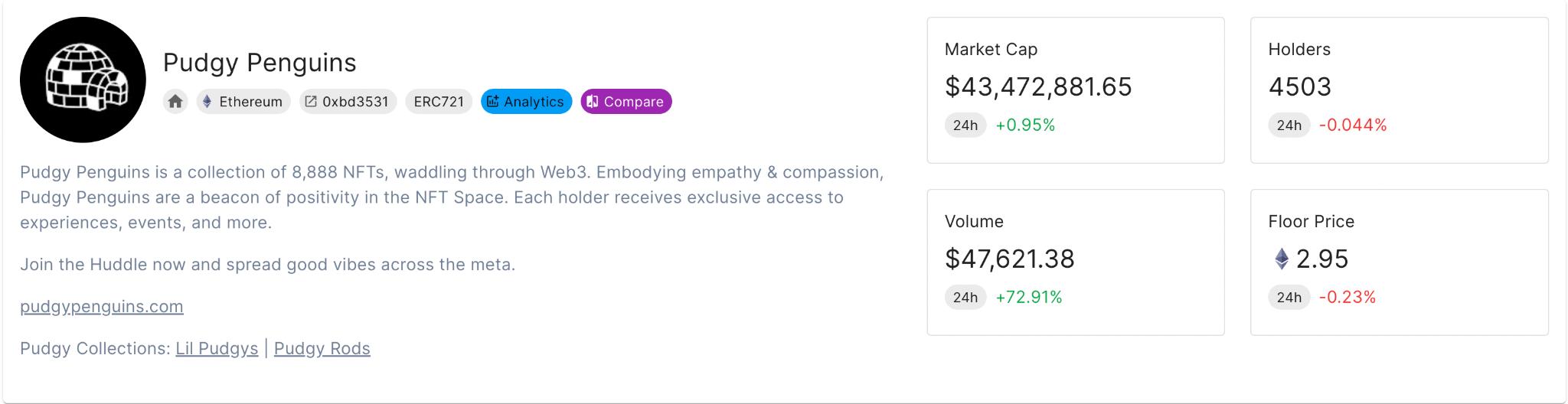The image size is (1568, 404).
Task: Click the chart icon on Analytics button
Action: pyautogui.click(x=493, y=102)
